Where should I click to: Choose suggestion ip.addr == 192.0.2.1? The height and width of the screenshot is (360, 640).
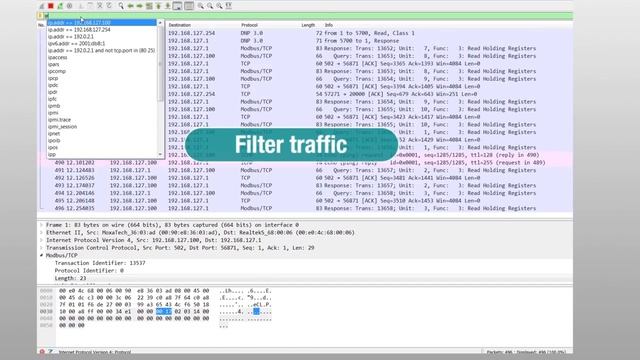click(102, 37)
